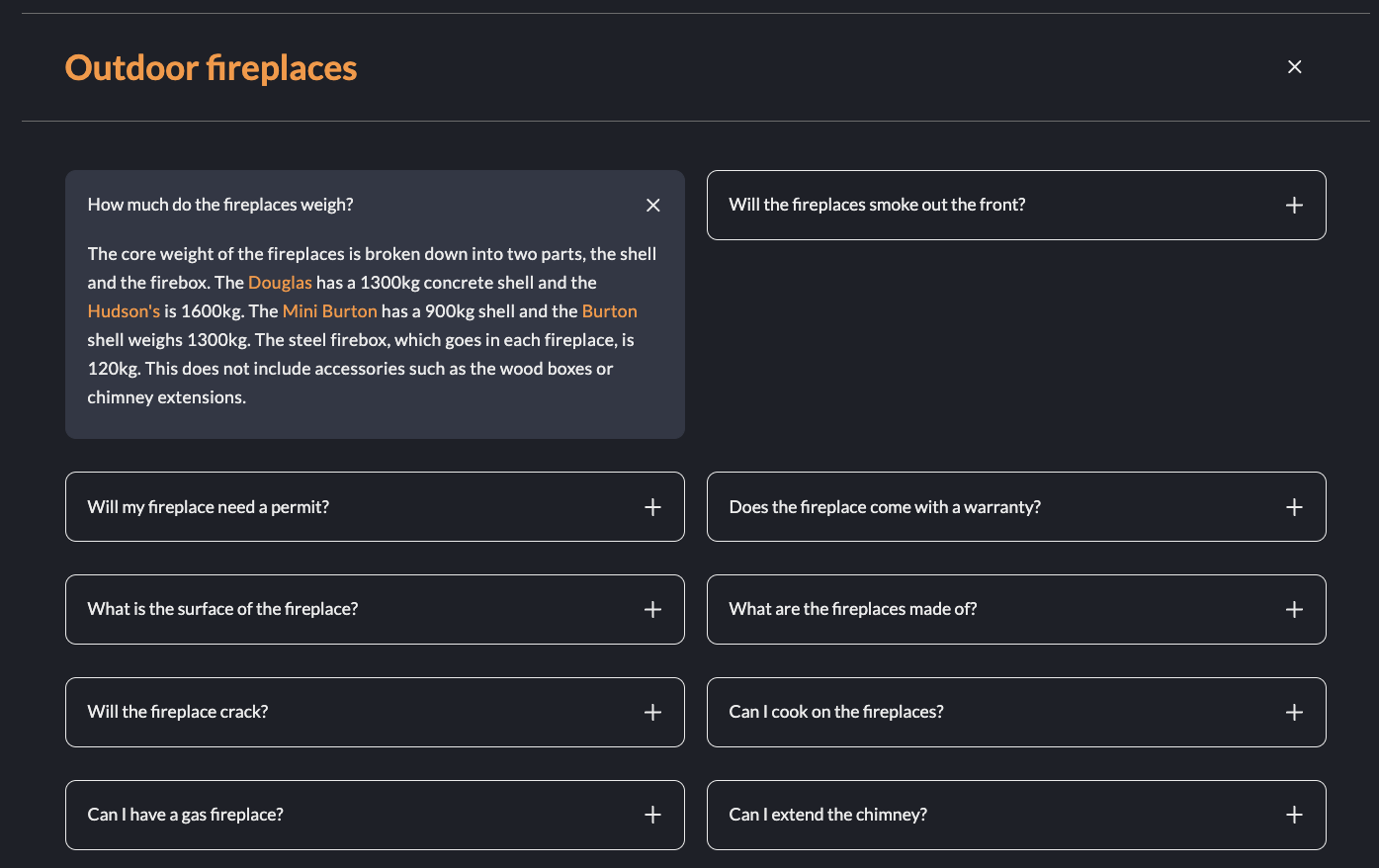
Task: Open the Douglas fireplace link
Action: tap(280, 283)
